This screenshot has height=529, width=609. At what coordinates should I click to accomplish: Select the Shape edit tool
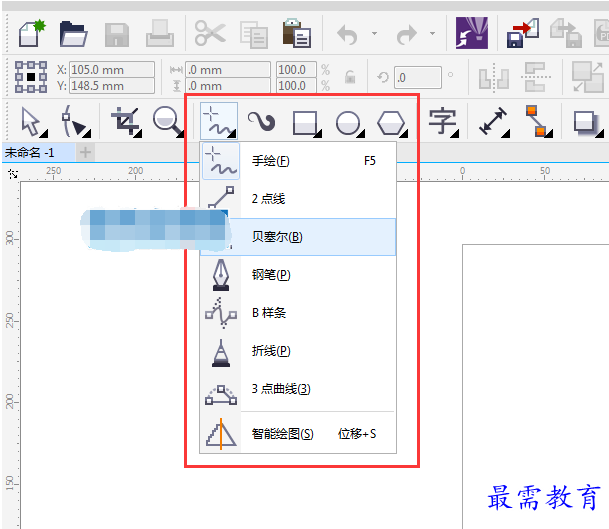coord(75,122)
